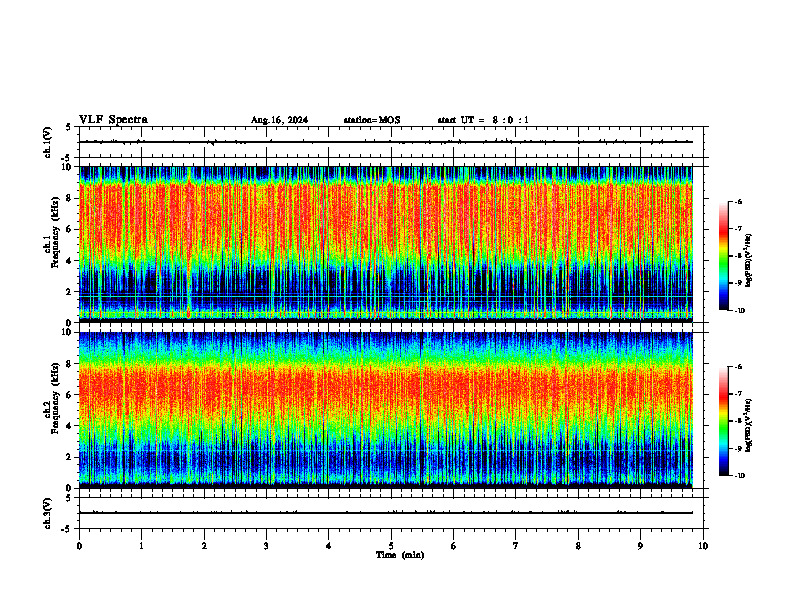The image size is (792, 612).
Task: Click the "-10" label on ch.2 colorbar
Action: pos(739,476)
